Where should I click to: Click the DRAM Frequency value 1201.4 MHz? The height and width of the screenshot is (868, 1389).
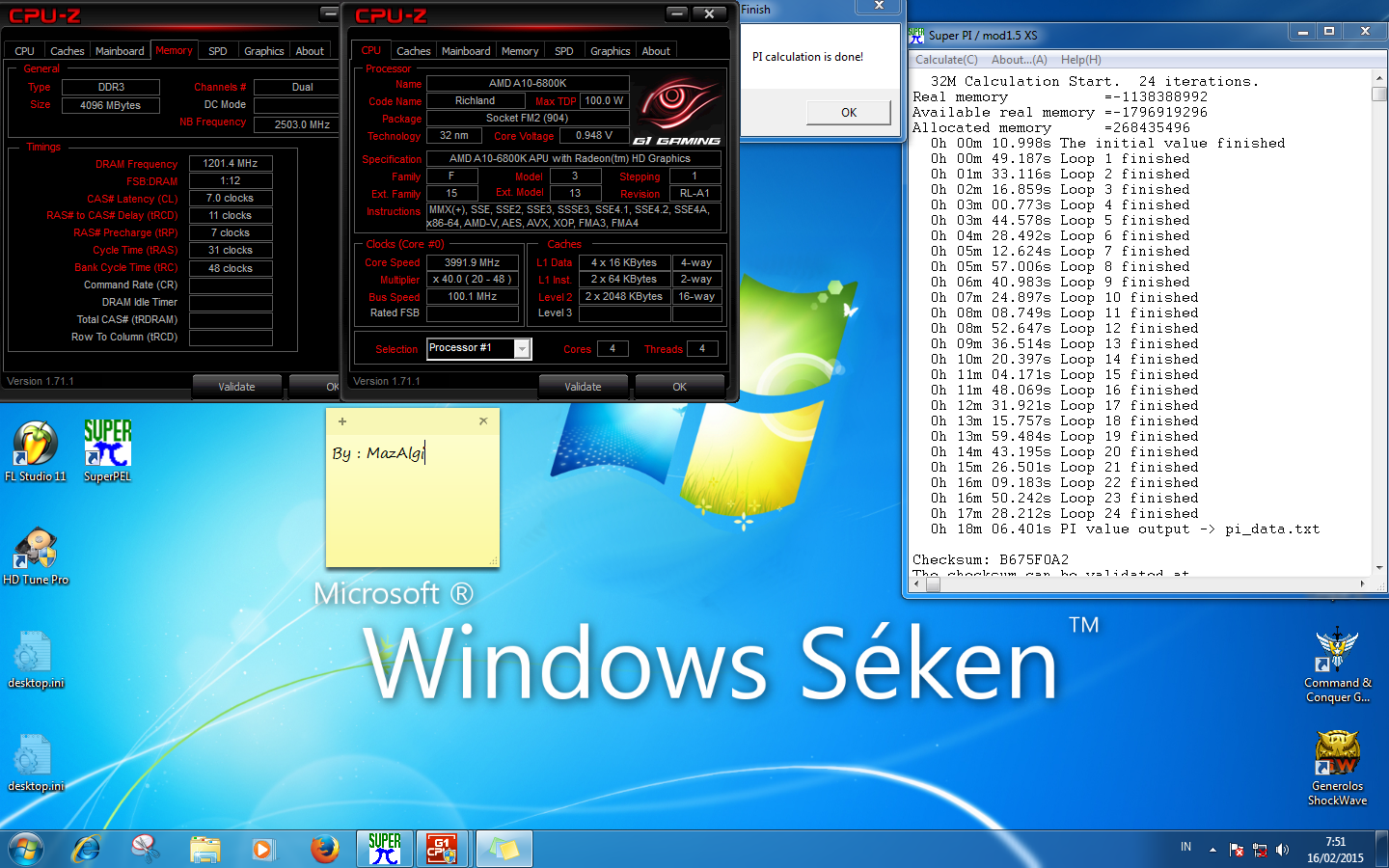coord(231,163)
